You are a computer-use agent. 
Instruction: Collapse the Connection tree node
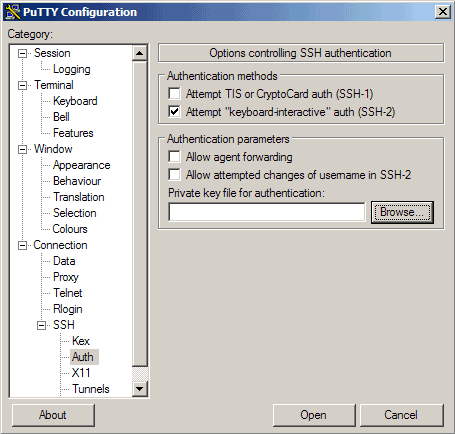[x=22, y=245]
